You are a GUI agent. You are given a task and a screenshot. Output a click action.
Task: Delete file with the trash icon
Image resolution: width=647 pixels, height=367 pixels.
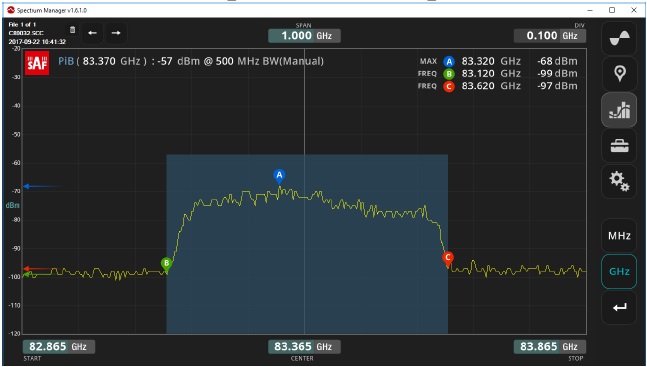73,30
